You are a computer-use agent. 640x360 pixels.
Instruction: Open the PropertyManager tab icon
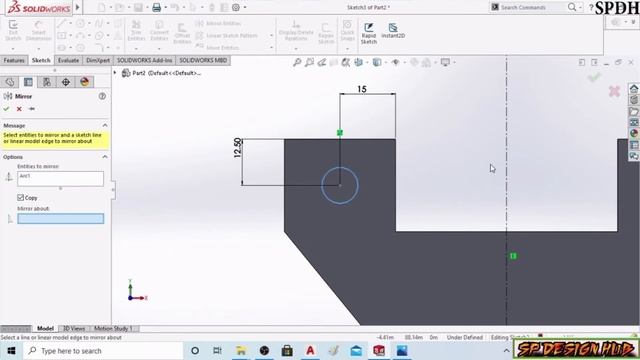tap(28, 82)
